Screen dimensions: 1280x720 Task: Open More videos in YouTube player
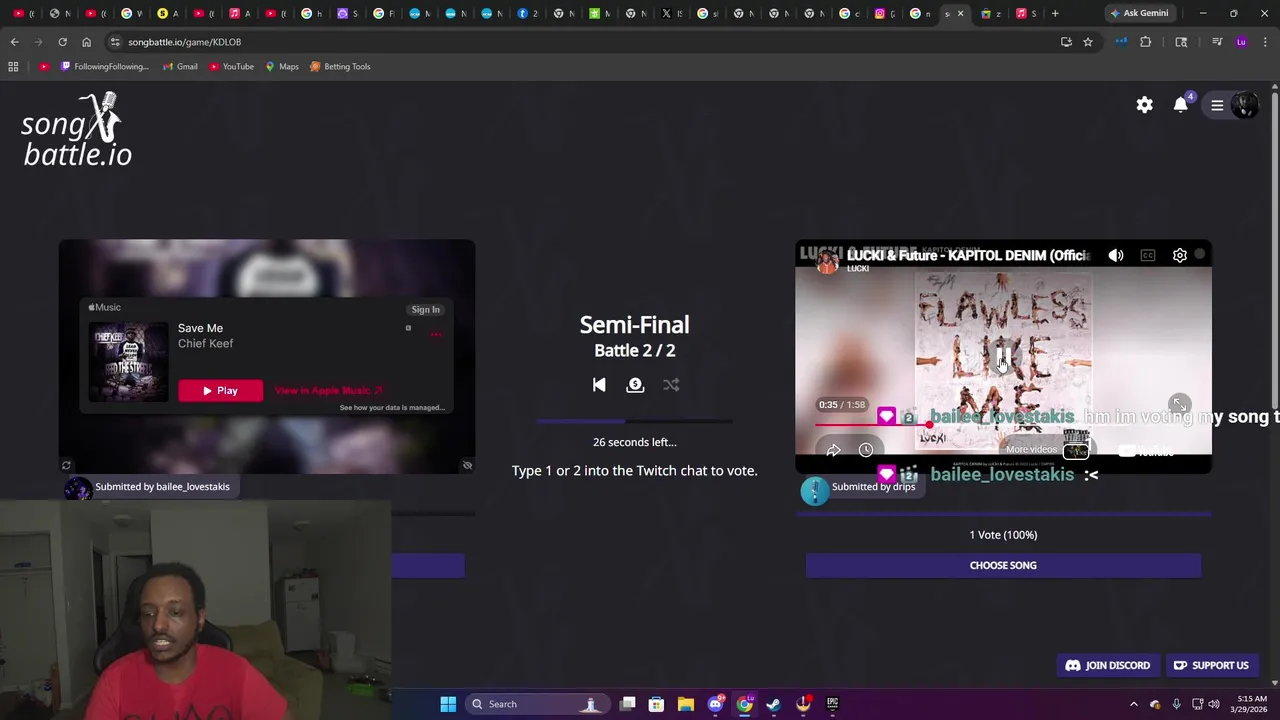(1046, 450)
